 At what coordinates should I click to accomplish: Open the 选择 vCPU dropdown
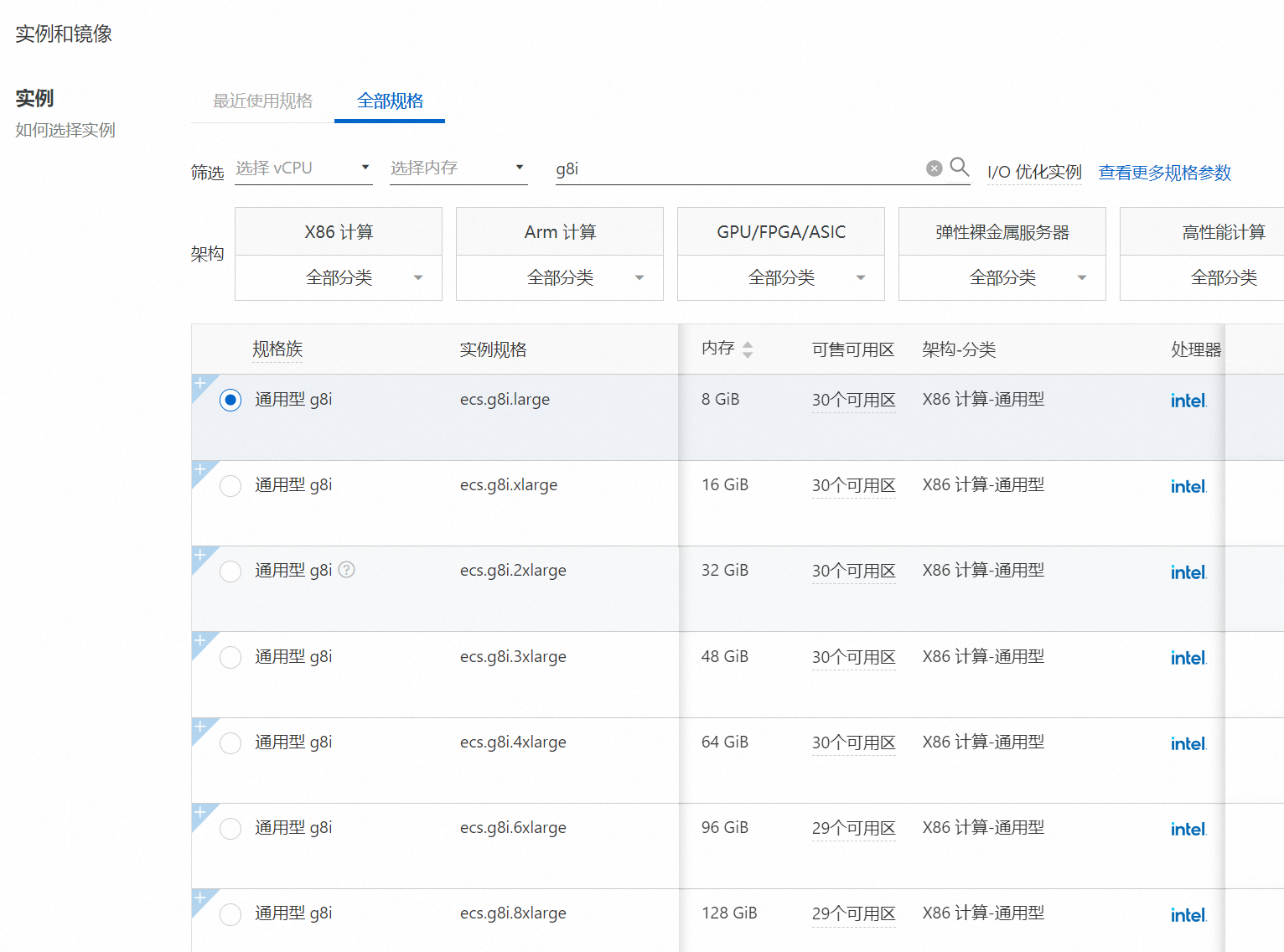(x=303, y=168)
